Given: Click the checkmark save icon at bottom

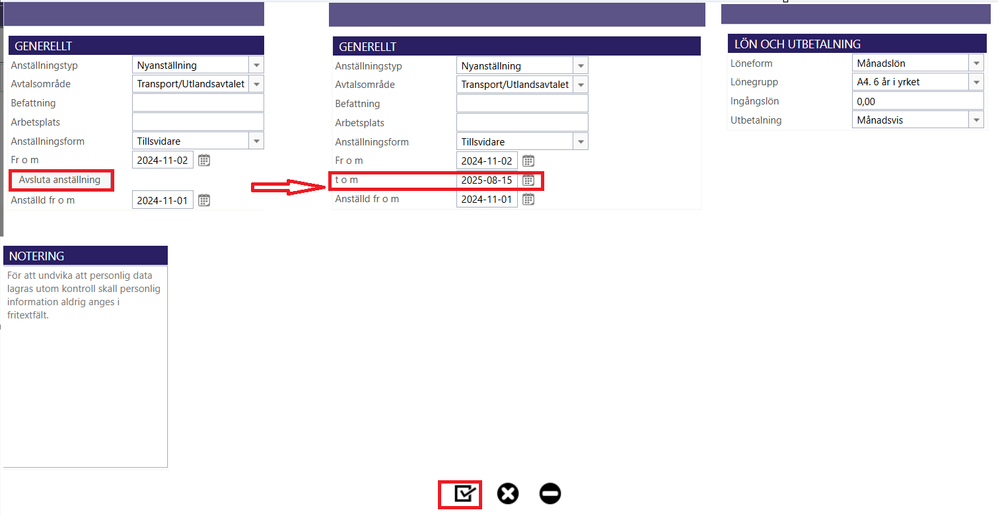Looking at the screenshot, I should coord(463,494).
